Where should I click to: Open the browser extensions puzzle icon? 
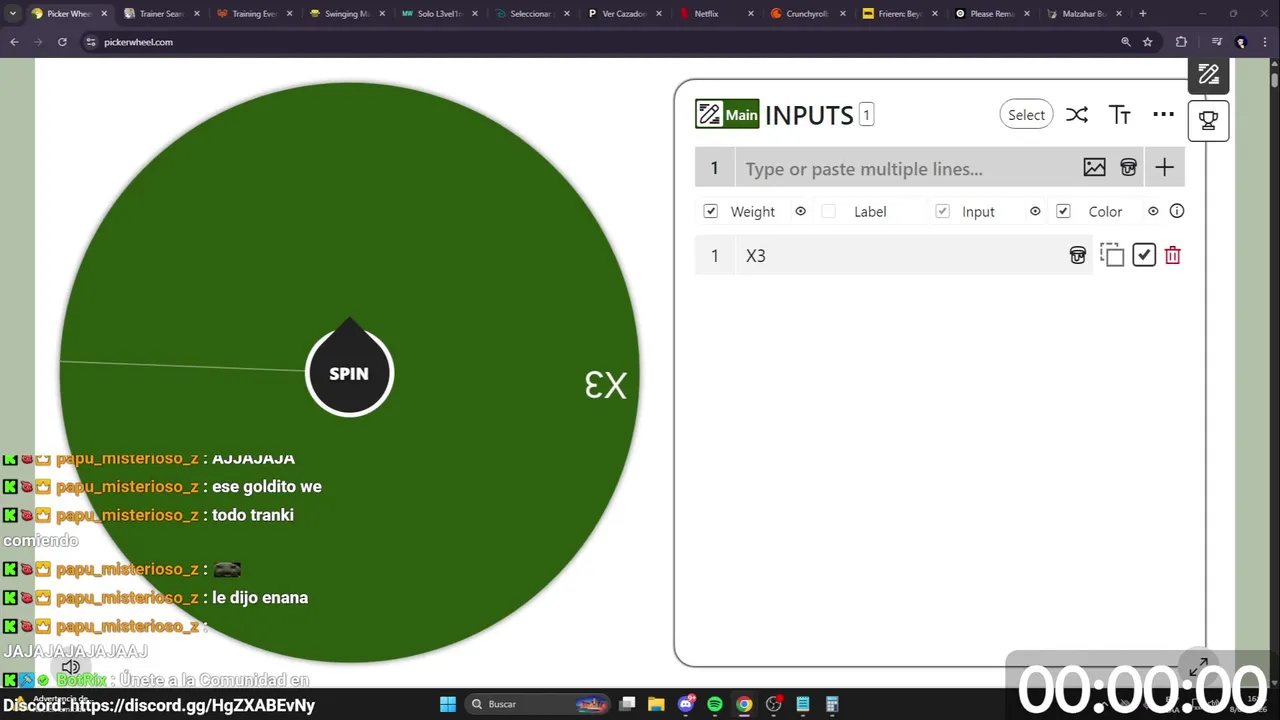[x=1181, y=42]
